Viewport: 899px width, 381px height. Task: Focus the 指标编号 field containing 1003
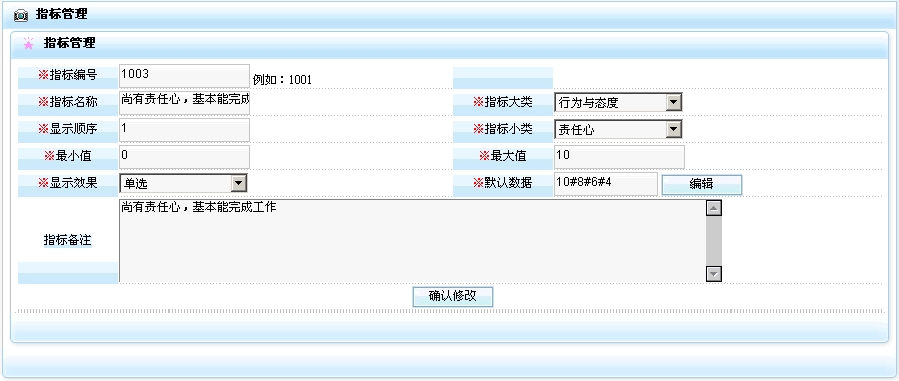coord(185,76)
